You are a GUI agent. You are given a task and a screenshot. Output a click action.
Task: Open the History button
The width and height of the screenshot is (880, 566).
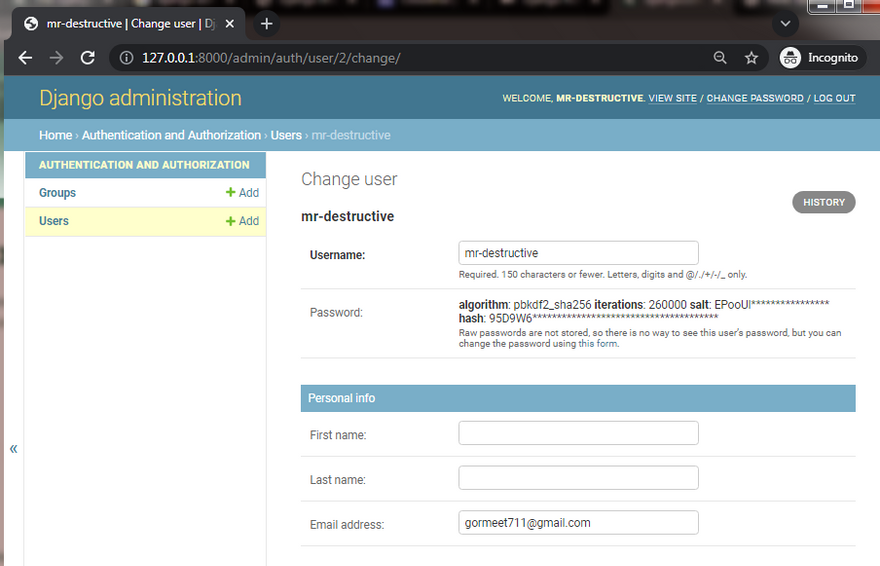pos(823,202)
